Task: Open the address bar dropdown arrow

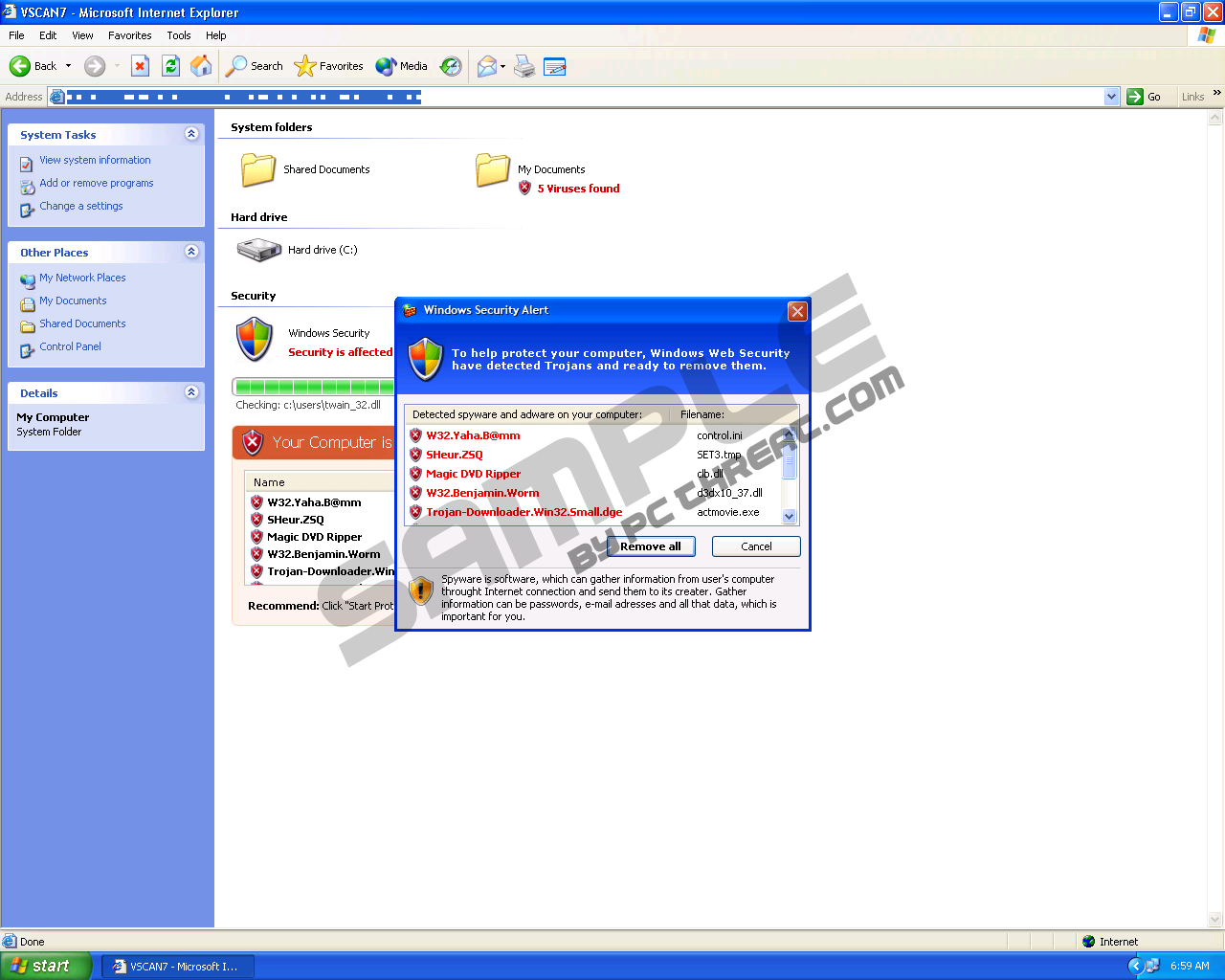Action: 1111,97
